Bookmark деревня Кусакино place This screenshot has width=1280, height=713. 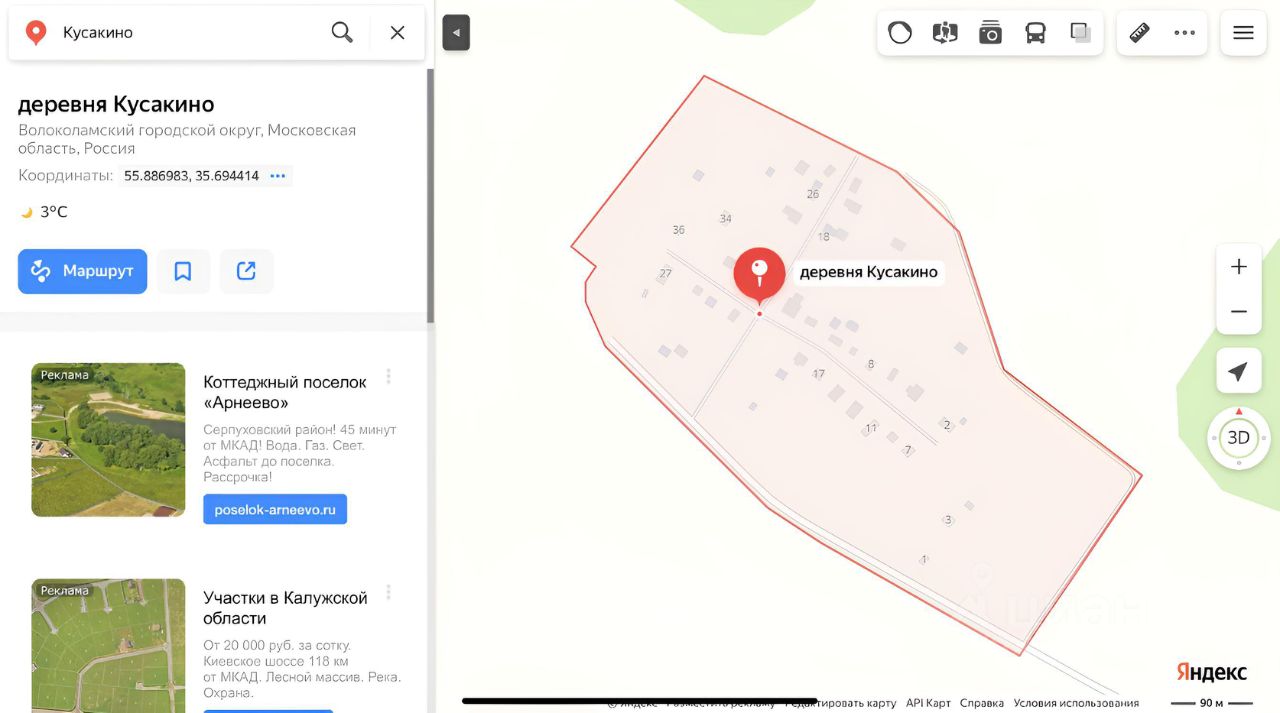(x=183, y=271)
